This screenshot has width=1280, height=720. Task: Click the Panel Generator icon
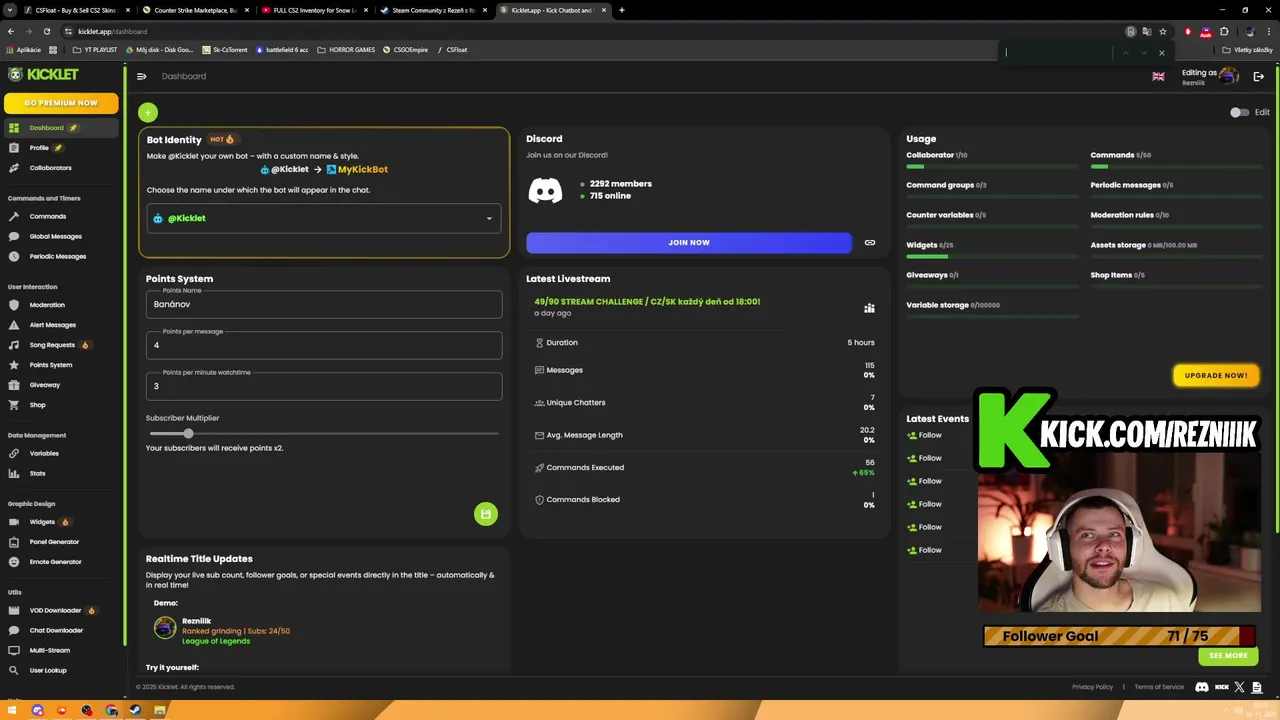[x=14, y=542]
